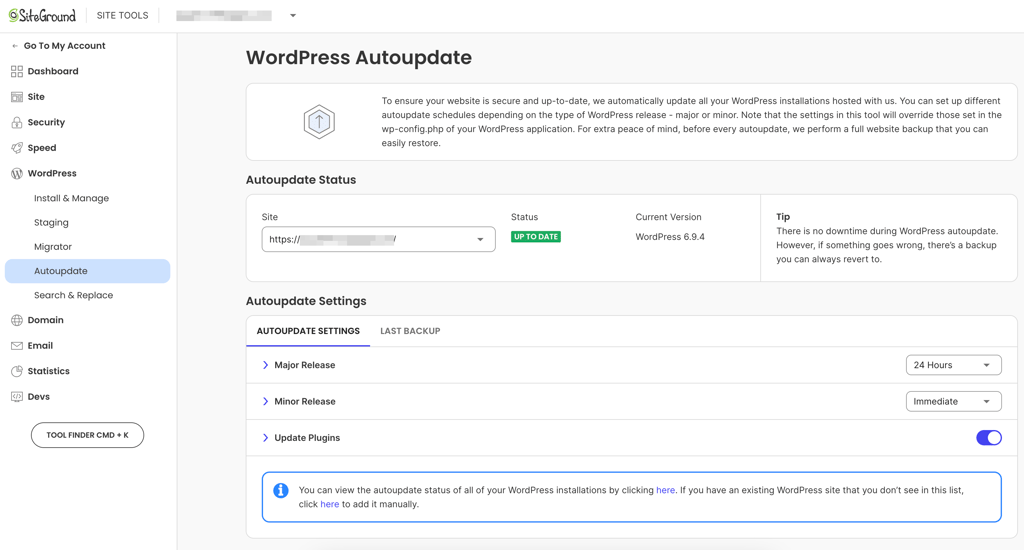This screenshot has height=550, width=1024.
Task: Click the Speed rocket icon
Action: (17, 148)
